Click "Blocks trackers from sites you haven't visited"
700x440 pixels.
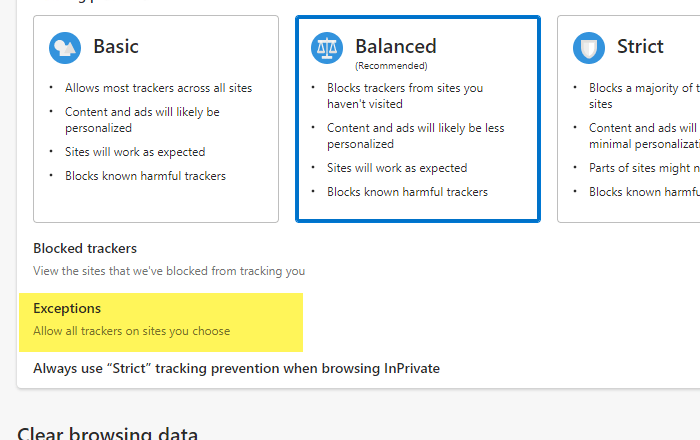click(405, 96)
